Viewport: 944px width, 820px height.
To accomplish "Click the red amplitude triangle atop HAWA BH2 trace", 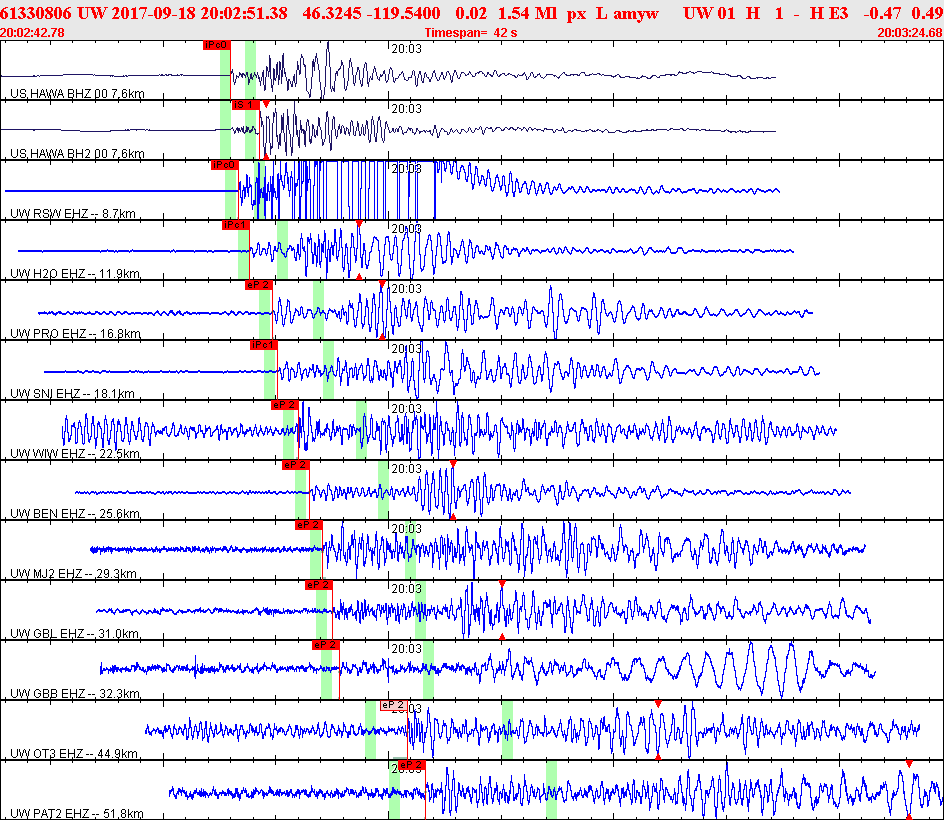I will 266,104.
